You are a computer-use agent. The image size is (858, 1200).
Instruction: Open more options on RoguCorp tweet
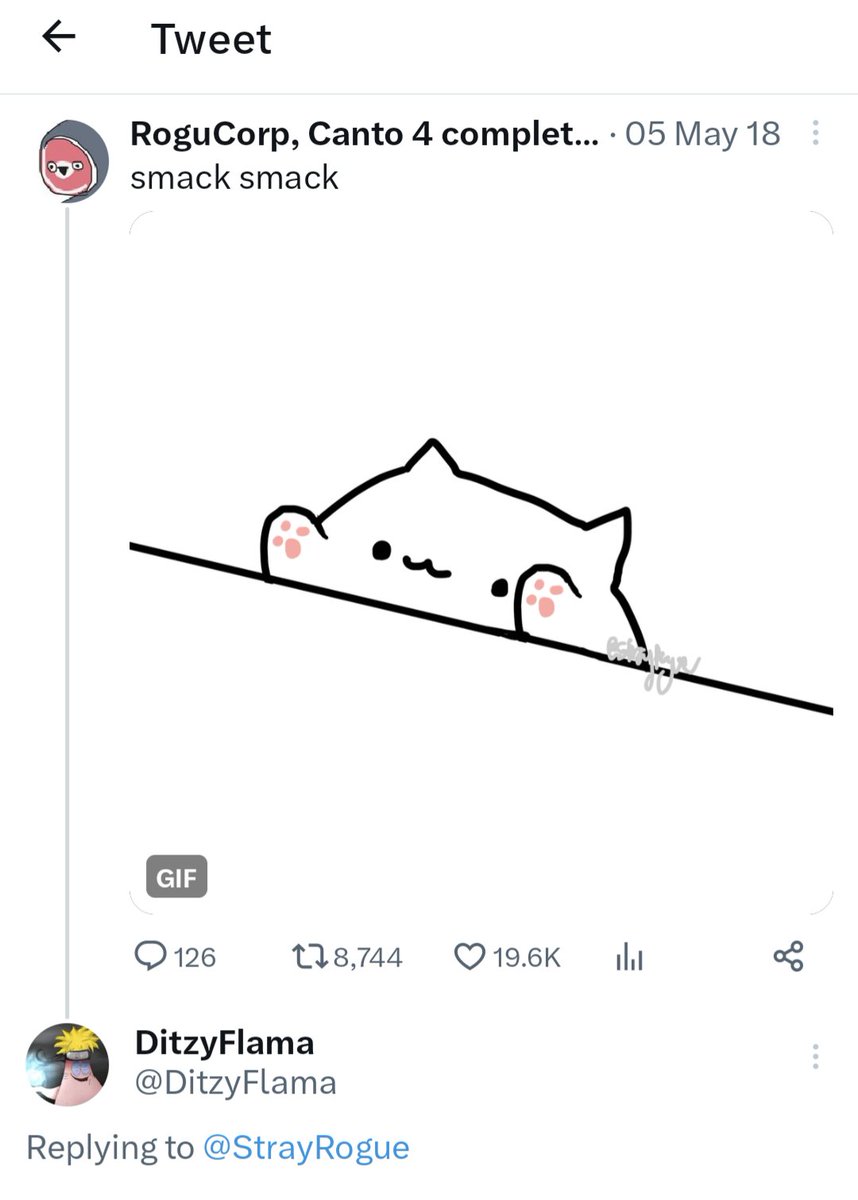tap(816, 133)
